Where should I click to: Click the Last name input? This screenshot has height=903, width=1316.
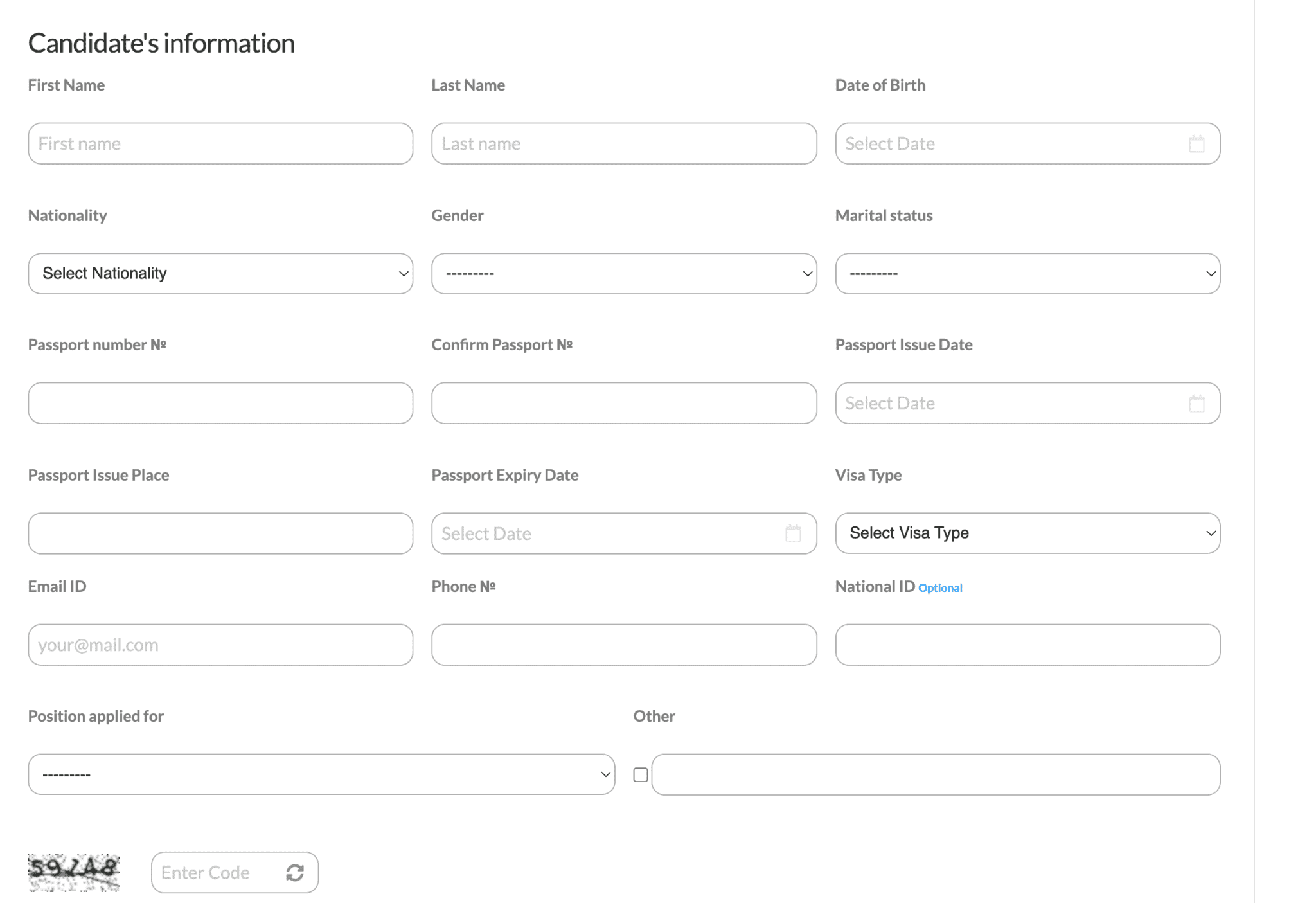623,144
